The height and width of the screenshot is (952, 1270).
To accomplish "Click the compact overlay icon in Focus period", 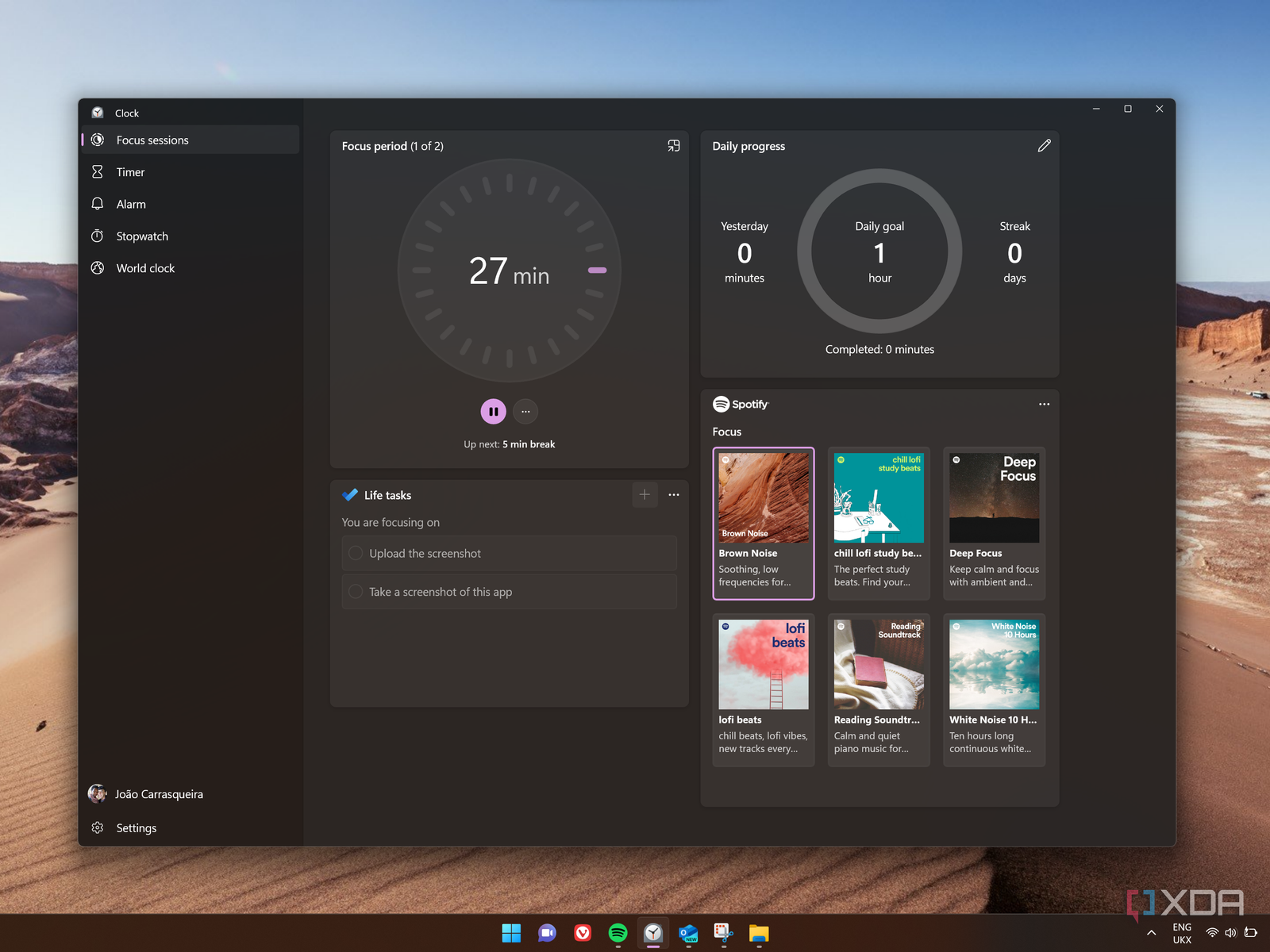I will (673, 146).
